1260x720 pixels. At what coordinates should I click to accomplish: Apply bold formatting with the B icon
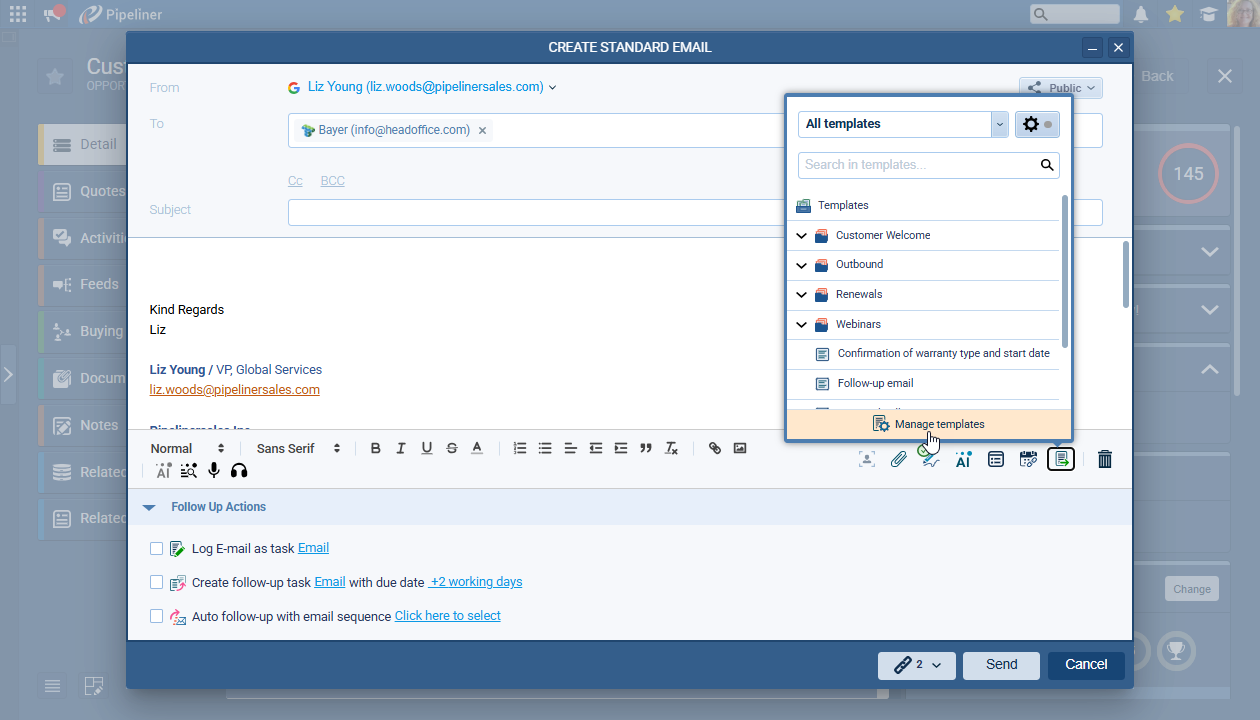point(375,448)
